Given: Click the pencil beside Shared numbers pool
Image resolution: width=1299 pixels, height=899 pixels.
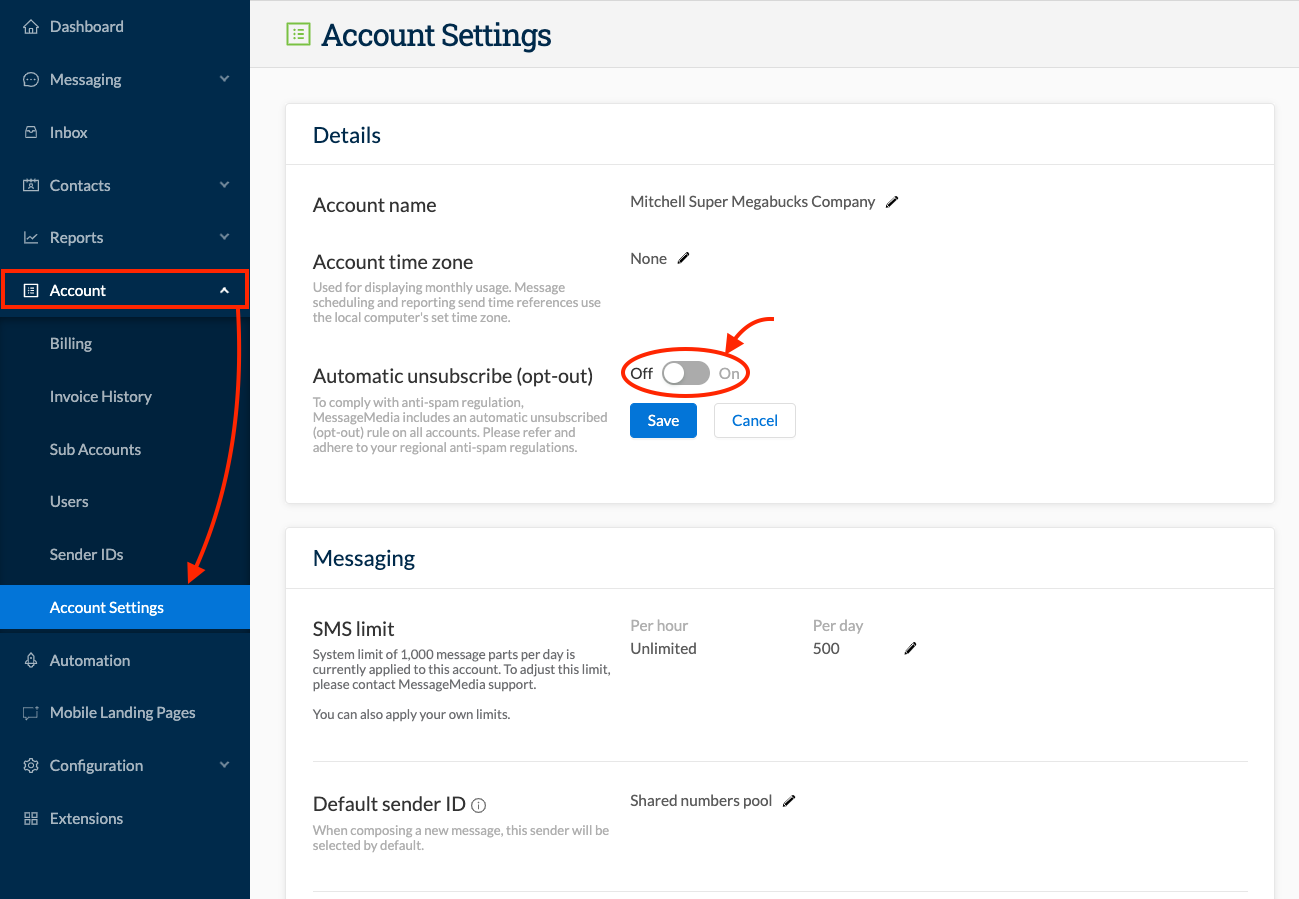Looking at the screenshot, I should tap(789, 800).
